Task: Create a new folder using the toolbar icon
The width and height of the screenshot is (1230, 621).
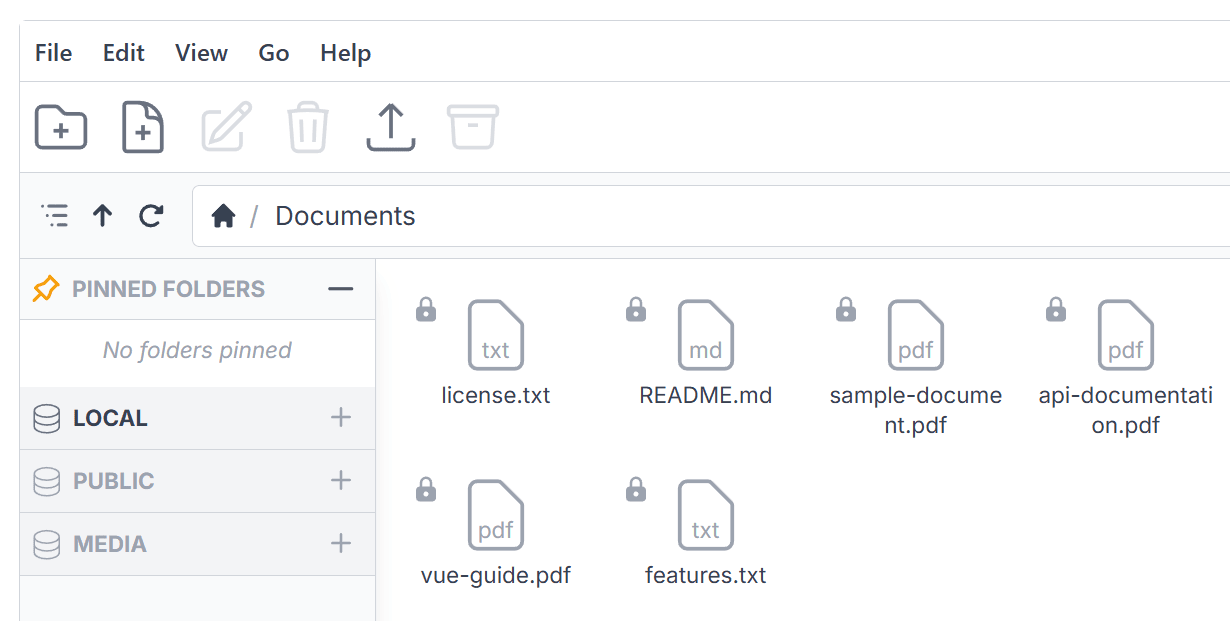Action: pyautogui.click(x=60, y=127)
